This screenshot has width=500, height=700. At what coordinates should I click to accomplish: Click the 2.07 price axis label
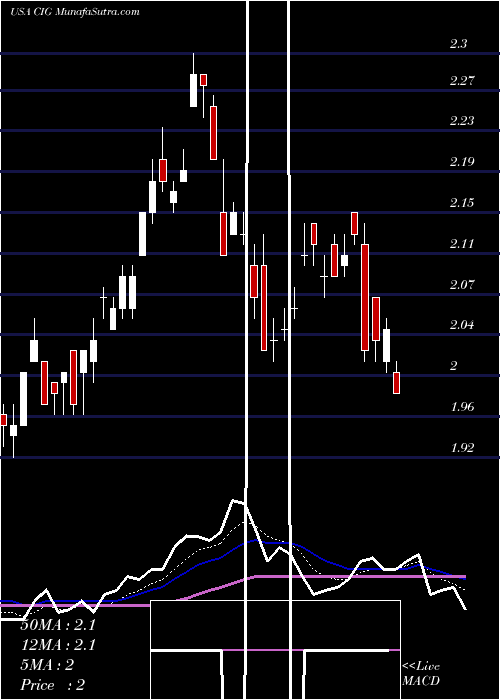pyautogui.click(x=462, y=284)
